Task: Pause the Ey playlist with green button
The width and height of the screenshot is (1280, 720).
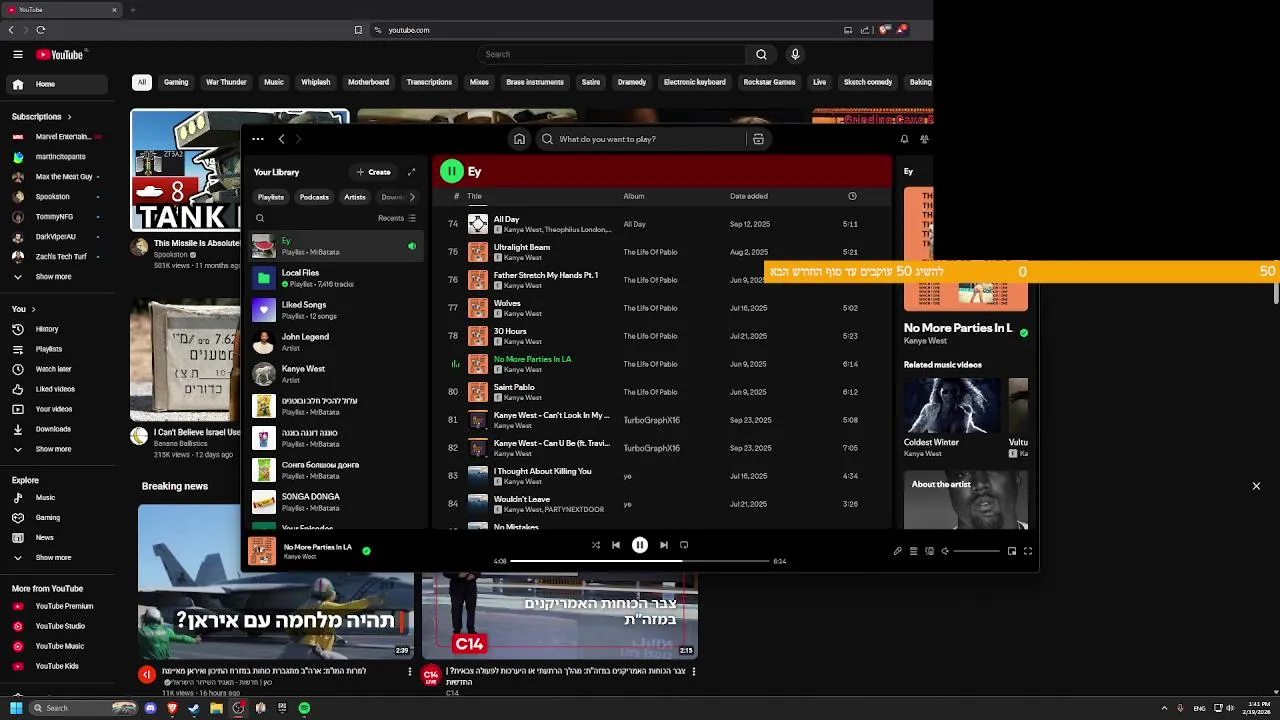Action: [x=451, y=171]
